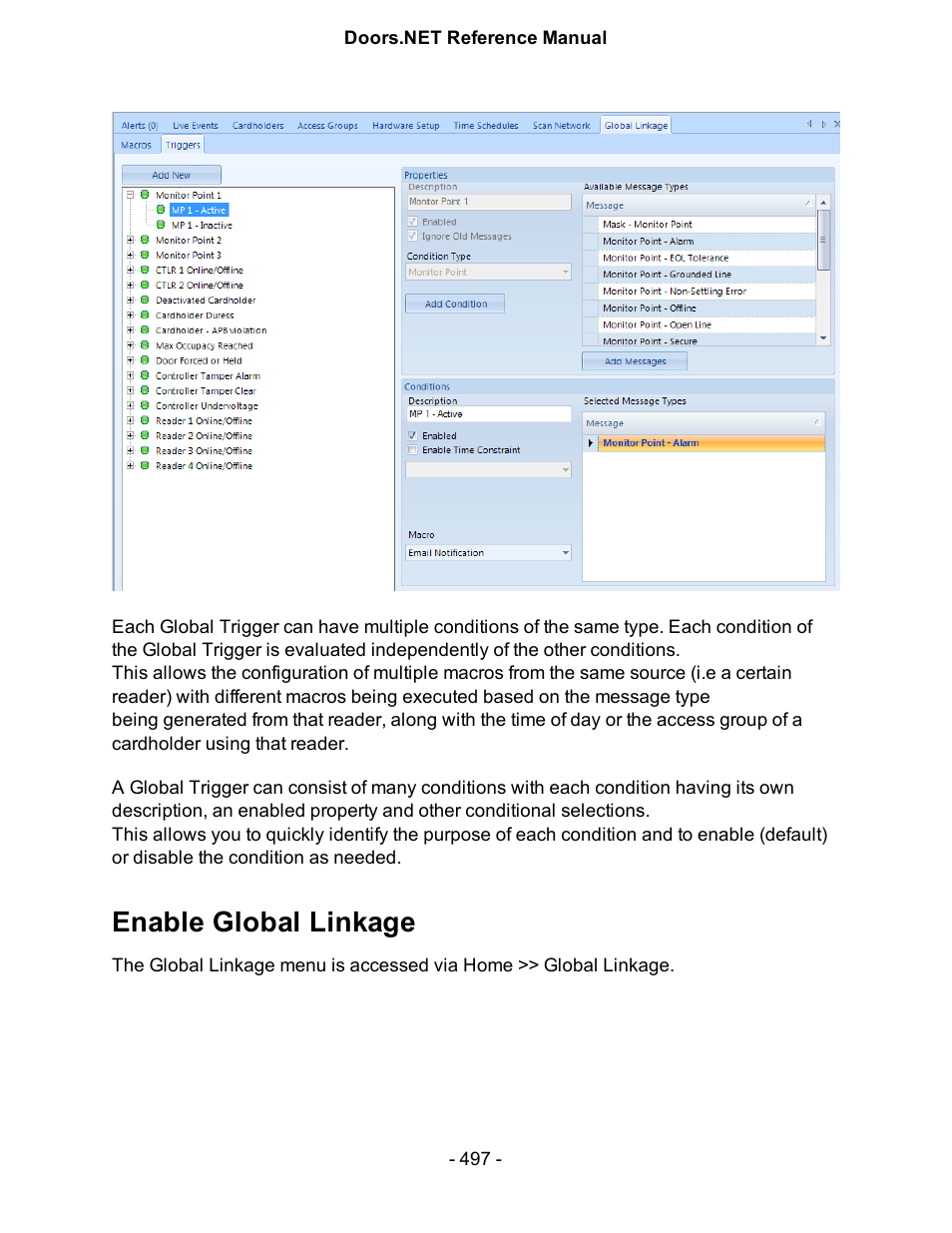This screenshot has width=952, height=1233.
Task: Expand the Monitor Point 3 node
Action: 130,256
